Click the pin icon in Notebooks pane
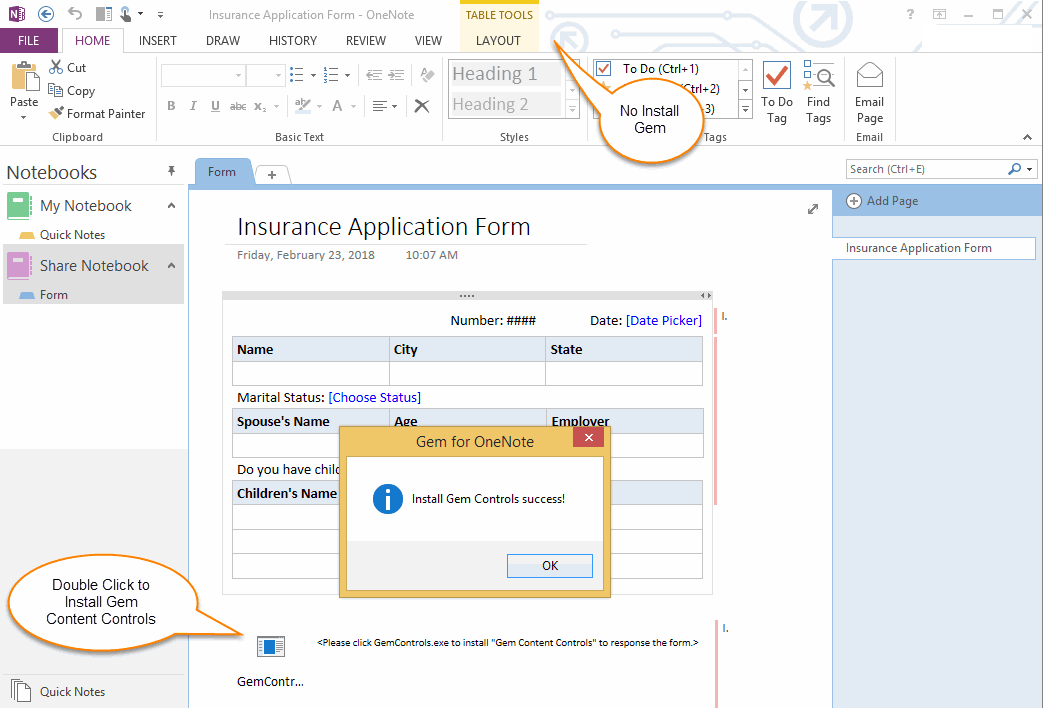This screenshot has height=708, width=1043. [x=172, y=171]
